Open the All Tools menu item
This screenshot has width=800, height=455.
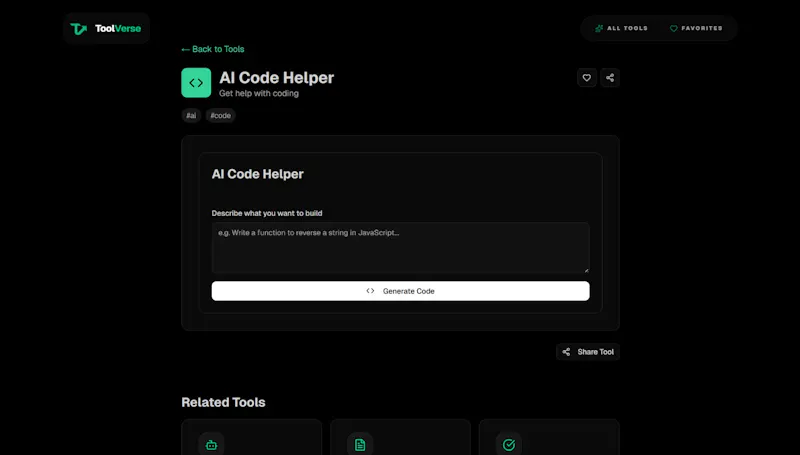tap(621, 28)
